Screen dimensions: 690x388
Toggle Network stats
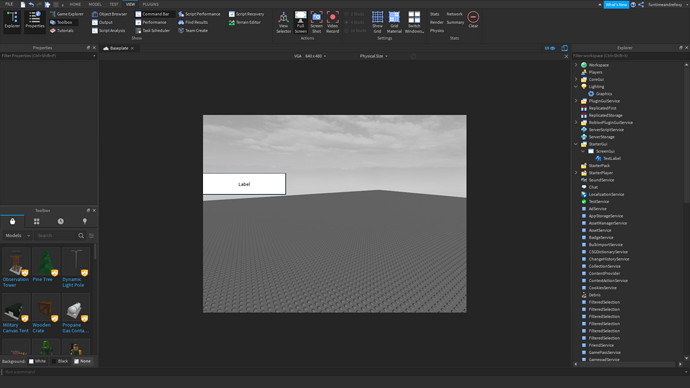click(455, 14)
